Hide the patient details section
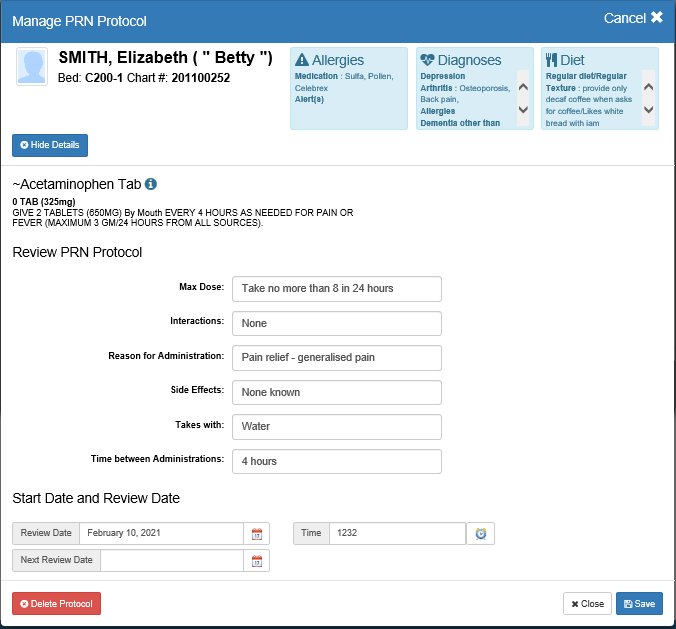The image size is (676, 629). click(x=50, y=145)
